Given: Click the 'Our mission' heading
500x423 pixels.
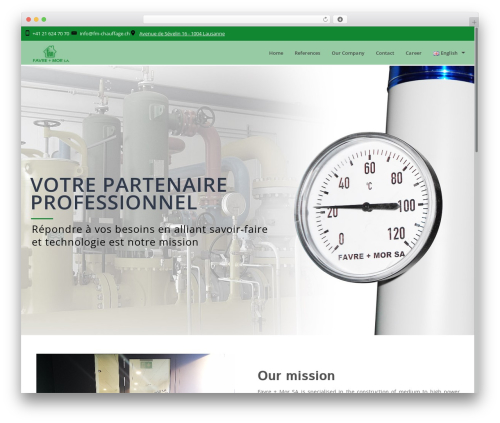Looking at the screenshot, I should (x=296, y=376).
